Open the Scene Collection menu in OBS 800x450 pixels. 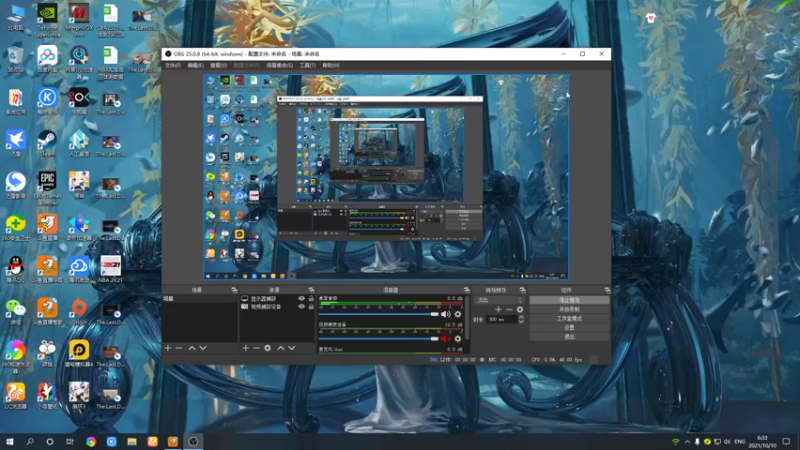coord(280,65)
